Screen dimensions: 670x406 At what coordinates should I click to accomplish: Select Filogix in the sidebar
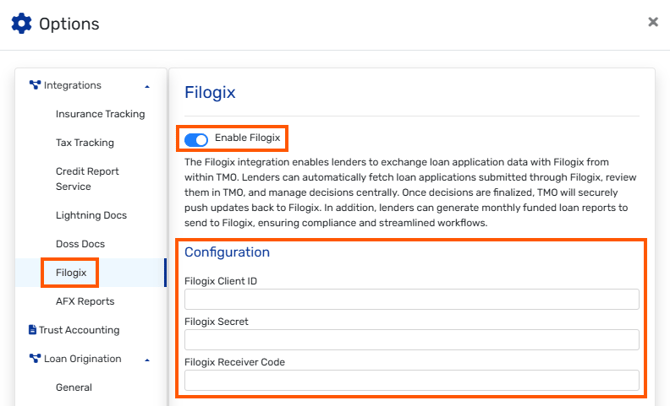tap(71, 273)
